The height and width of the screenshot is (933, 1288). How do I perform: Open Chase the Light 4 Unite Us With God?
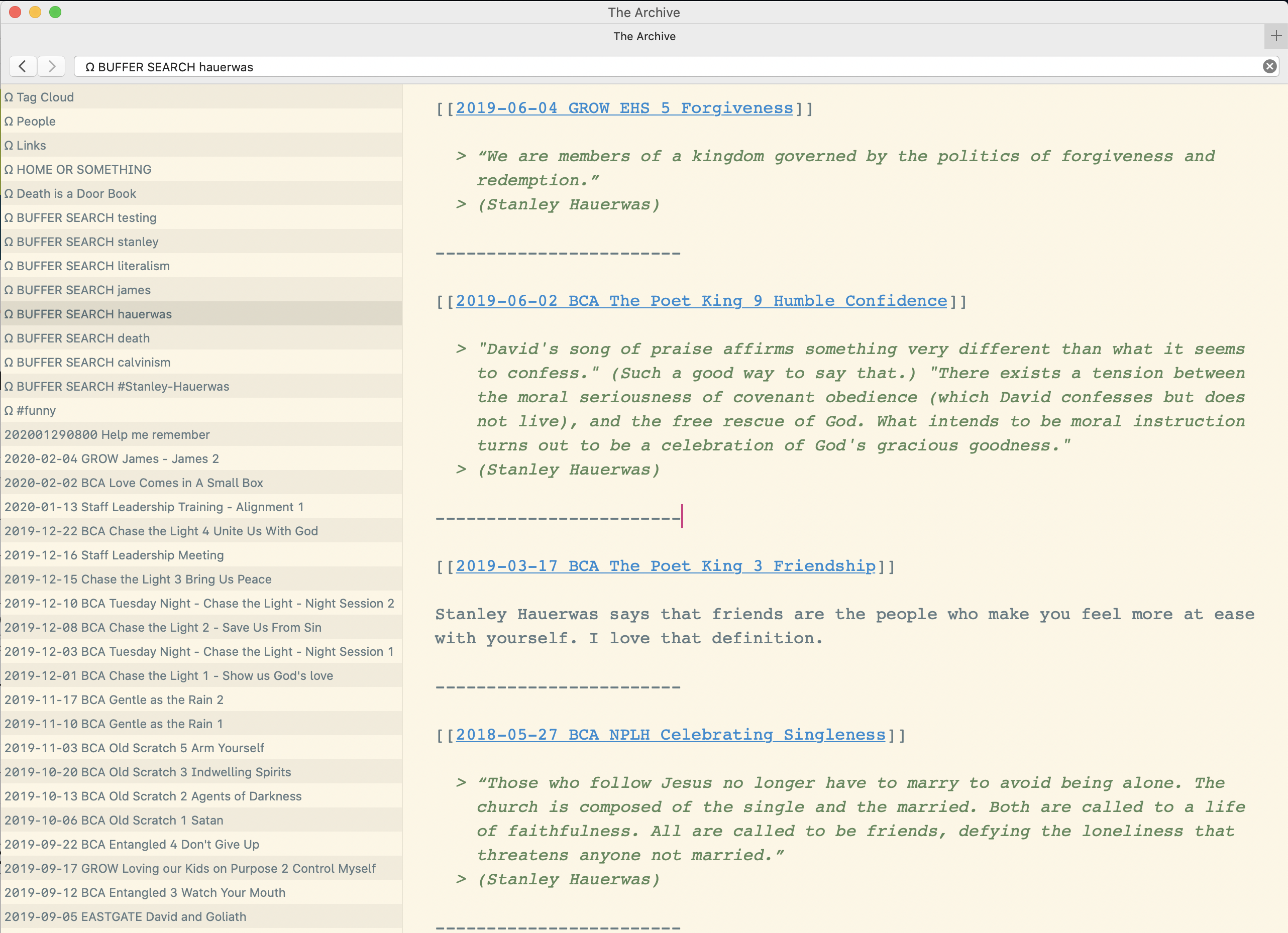pyautogui.click(x=201, y=531)
